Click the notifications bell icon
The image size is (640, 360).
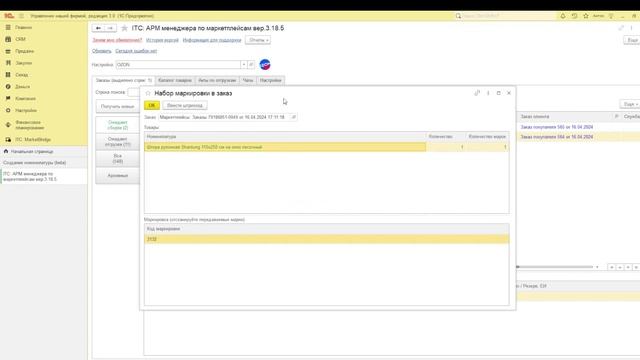tap(563, 16)
